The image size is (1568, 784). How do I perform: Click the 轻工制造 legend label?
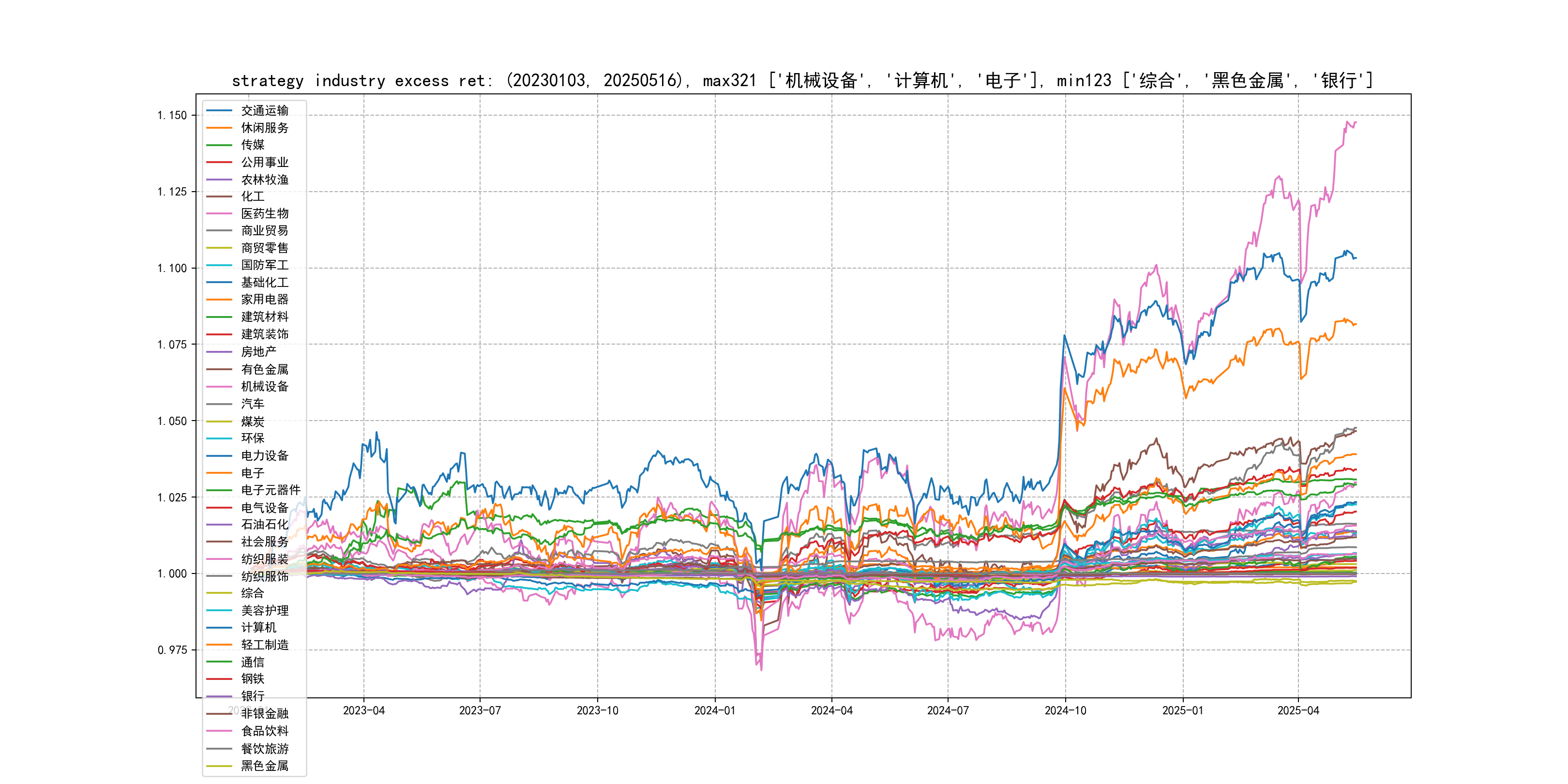(265, 645)
